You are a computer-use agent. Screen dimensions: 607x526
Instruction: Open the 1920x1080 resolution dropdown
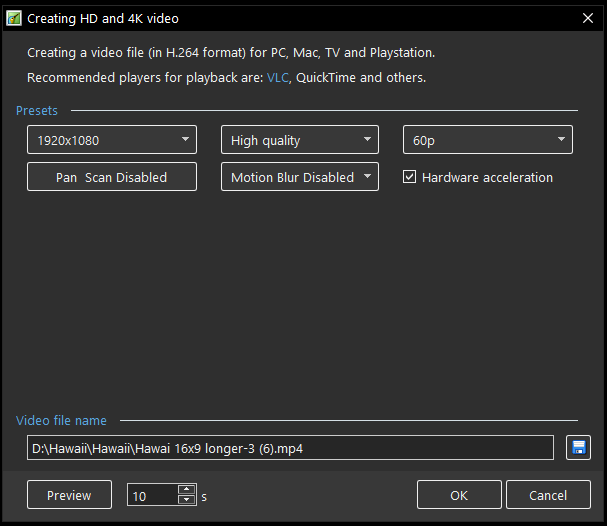coord(112,140)
